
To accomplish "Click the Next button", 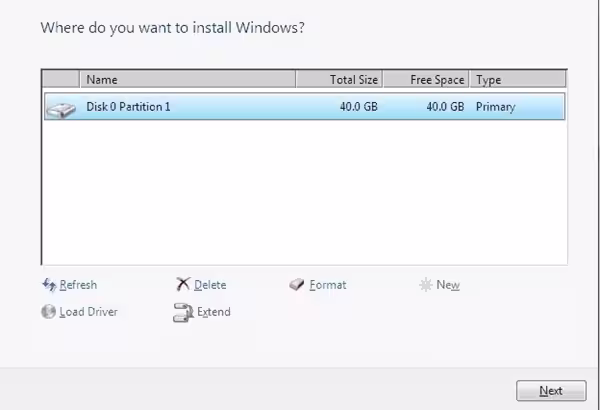I will [x=551, y=390].
